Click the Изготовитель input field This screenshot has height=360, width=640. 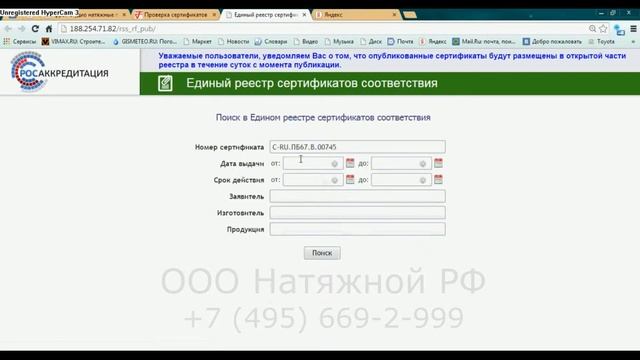(x=357, y=213)
